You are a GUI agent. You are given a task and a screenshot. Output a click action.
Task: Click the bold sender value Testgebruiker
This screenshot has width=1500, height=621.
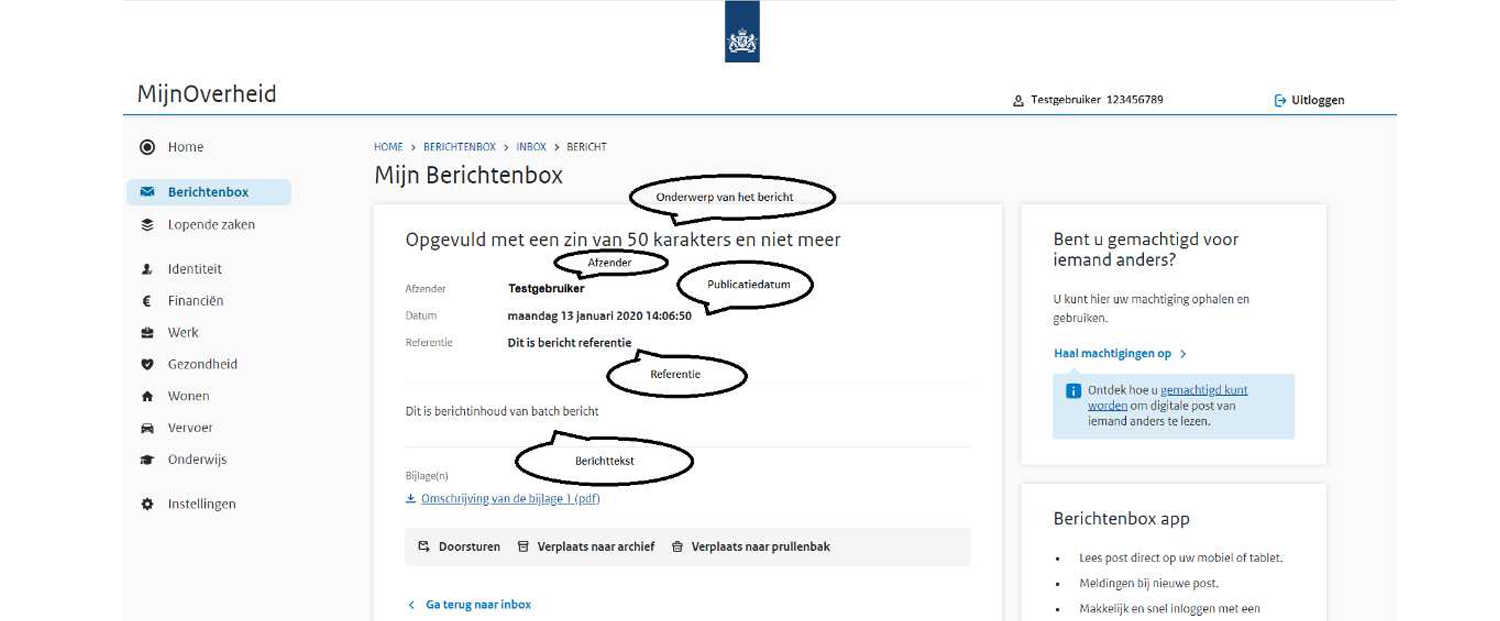(x=546, y=289)
